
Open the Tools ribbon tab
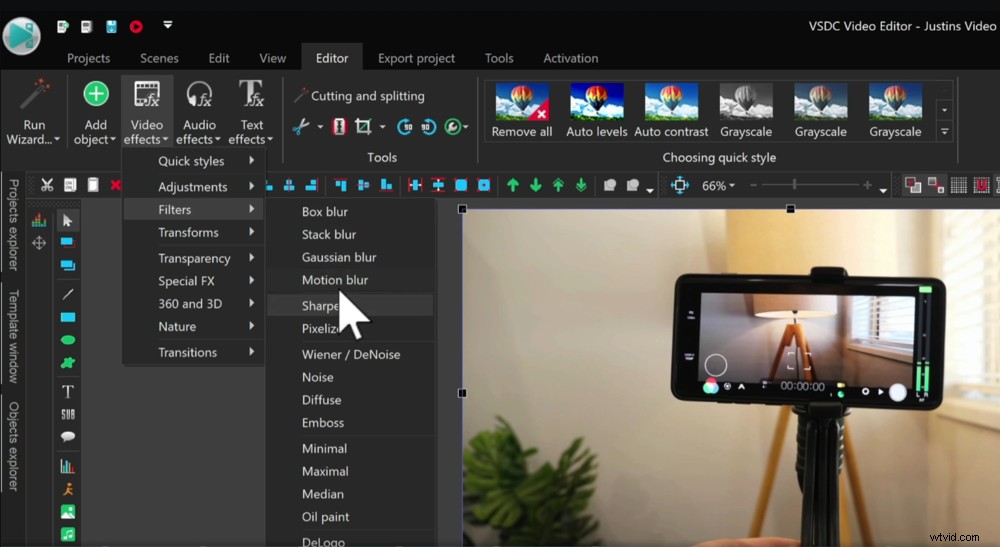[499, 58]
